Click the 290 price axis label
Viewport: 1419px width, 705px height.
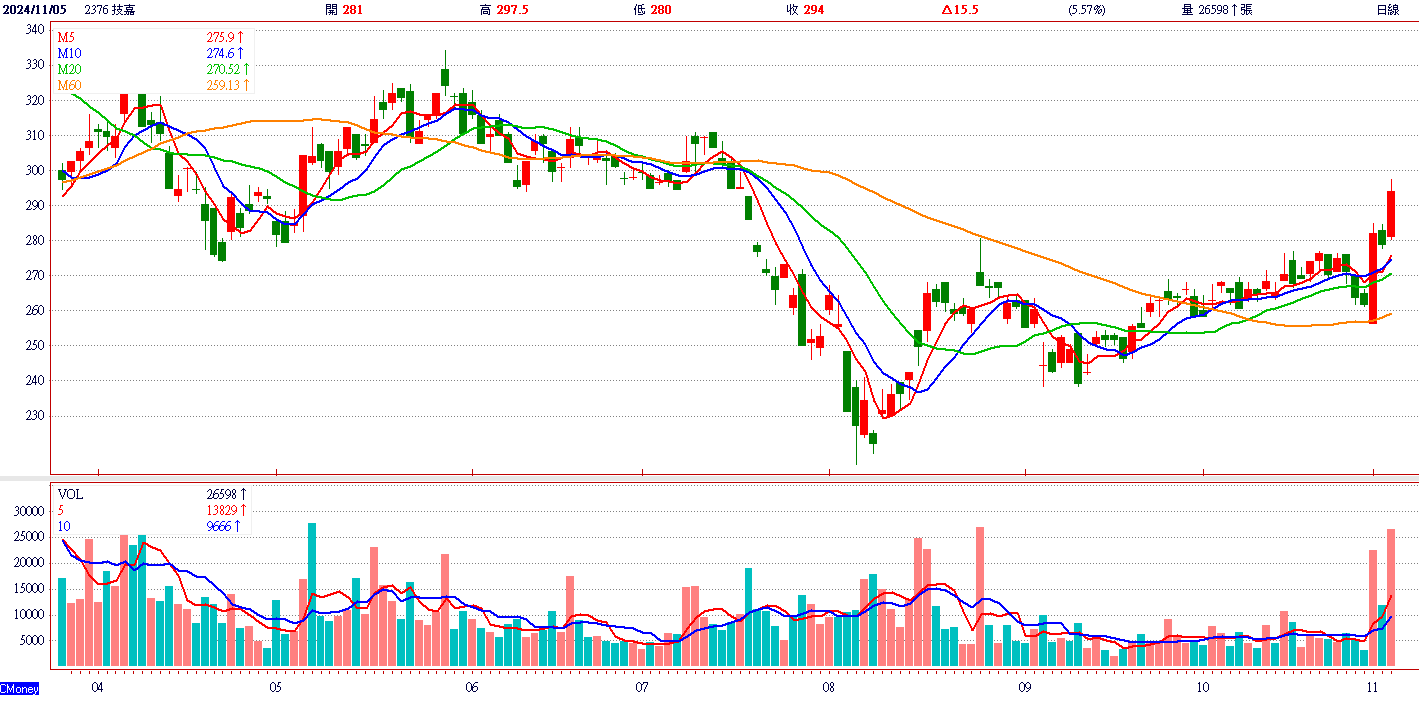point(34,205)
